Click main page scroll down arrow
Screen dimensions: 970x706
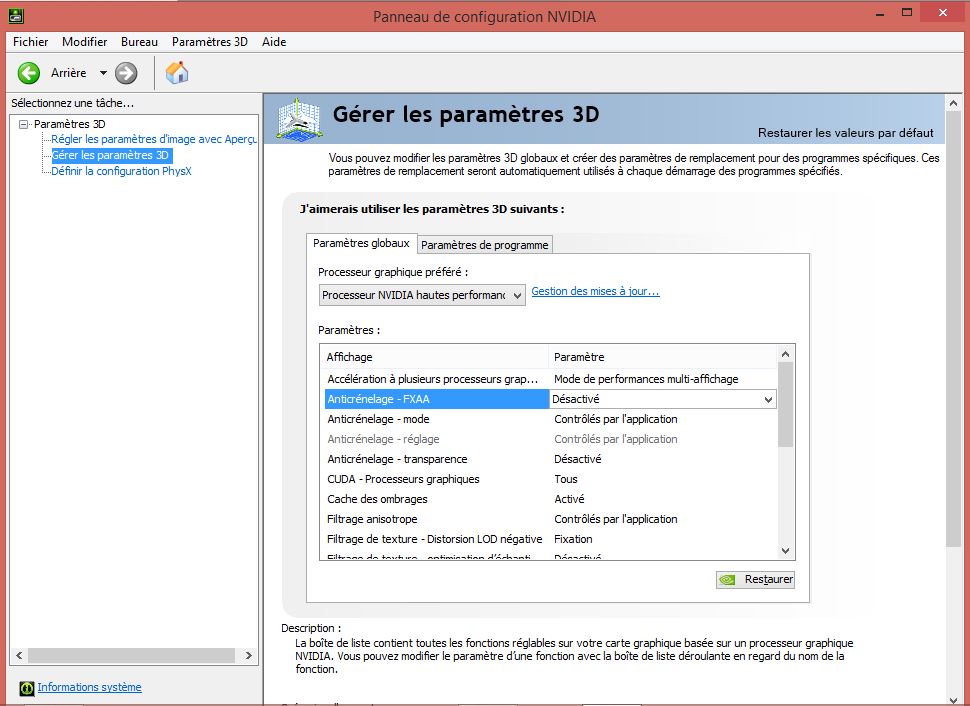tap(953, 699)
